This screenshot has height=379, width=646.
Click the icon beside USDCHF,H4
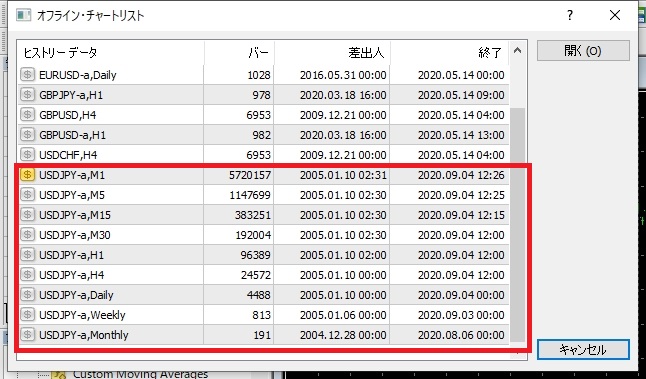click(x=27, y=155)
